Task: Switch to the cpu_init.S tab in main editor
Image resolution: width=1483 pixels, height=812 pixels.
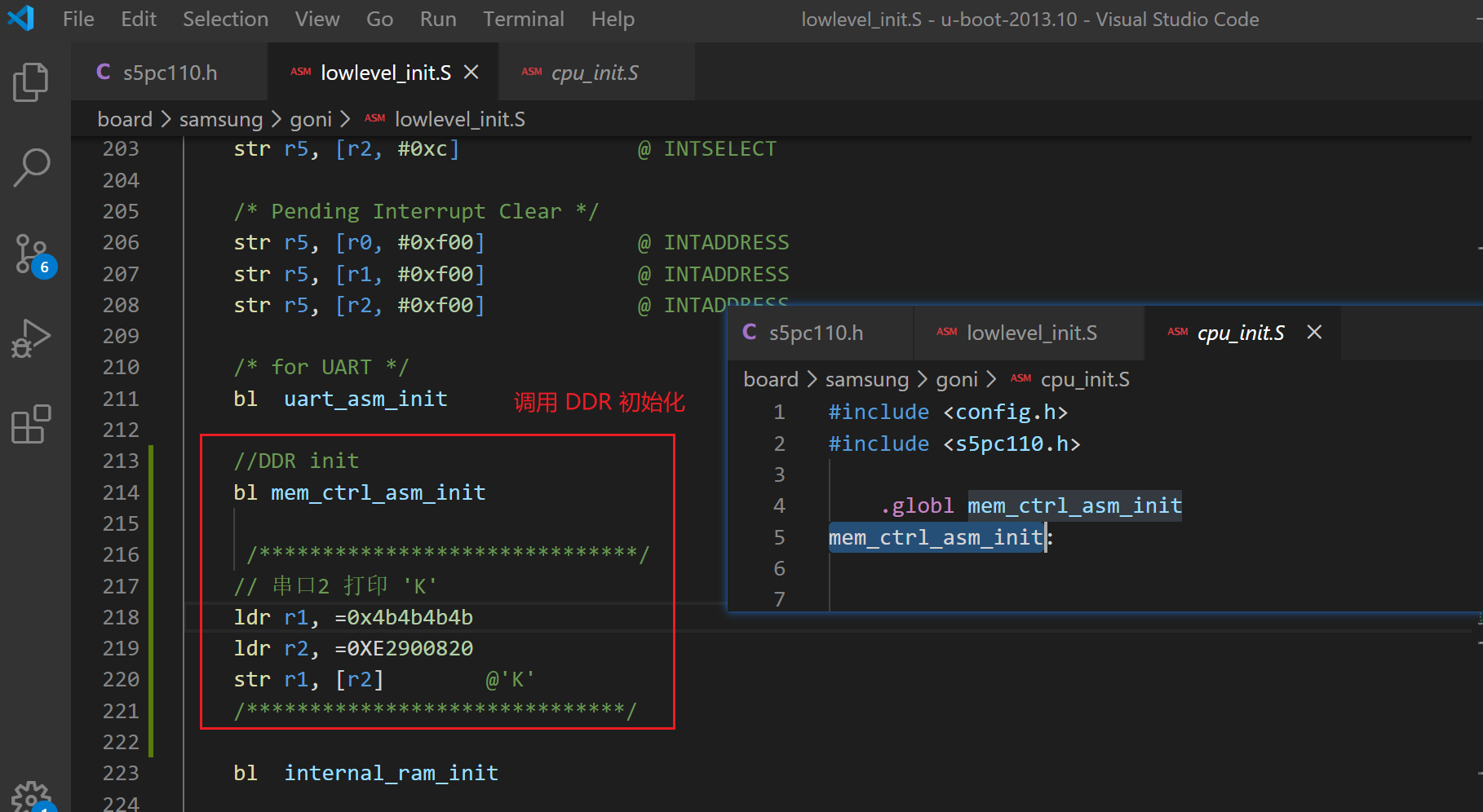Action: click(x=595, y=73)
